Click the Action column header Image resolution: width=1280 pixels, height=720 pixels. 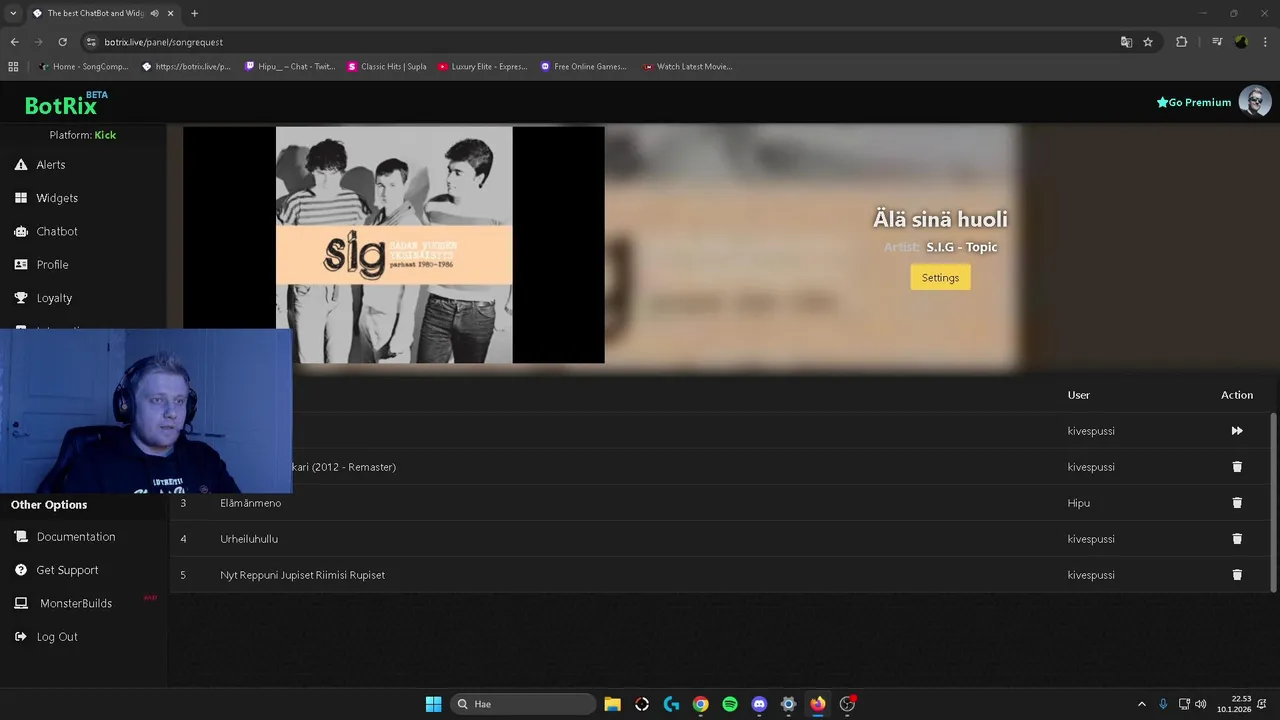1237,395
